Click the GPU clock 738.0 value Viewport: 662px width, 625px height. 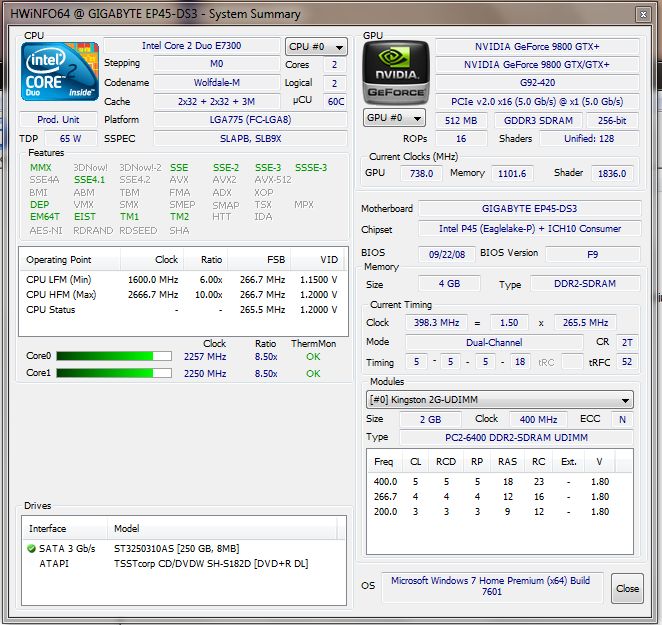click(x=421, y=174)
